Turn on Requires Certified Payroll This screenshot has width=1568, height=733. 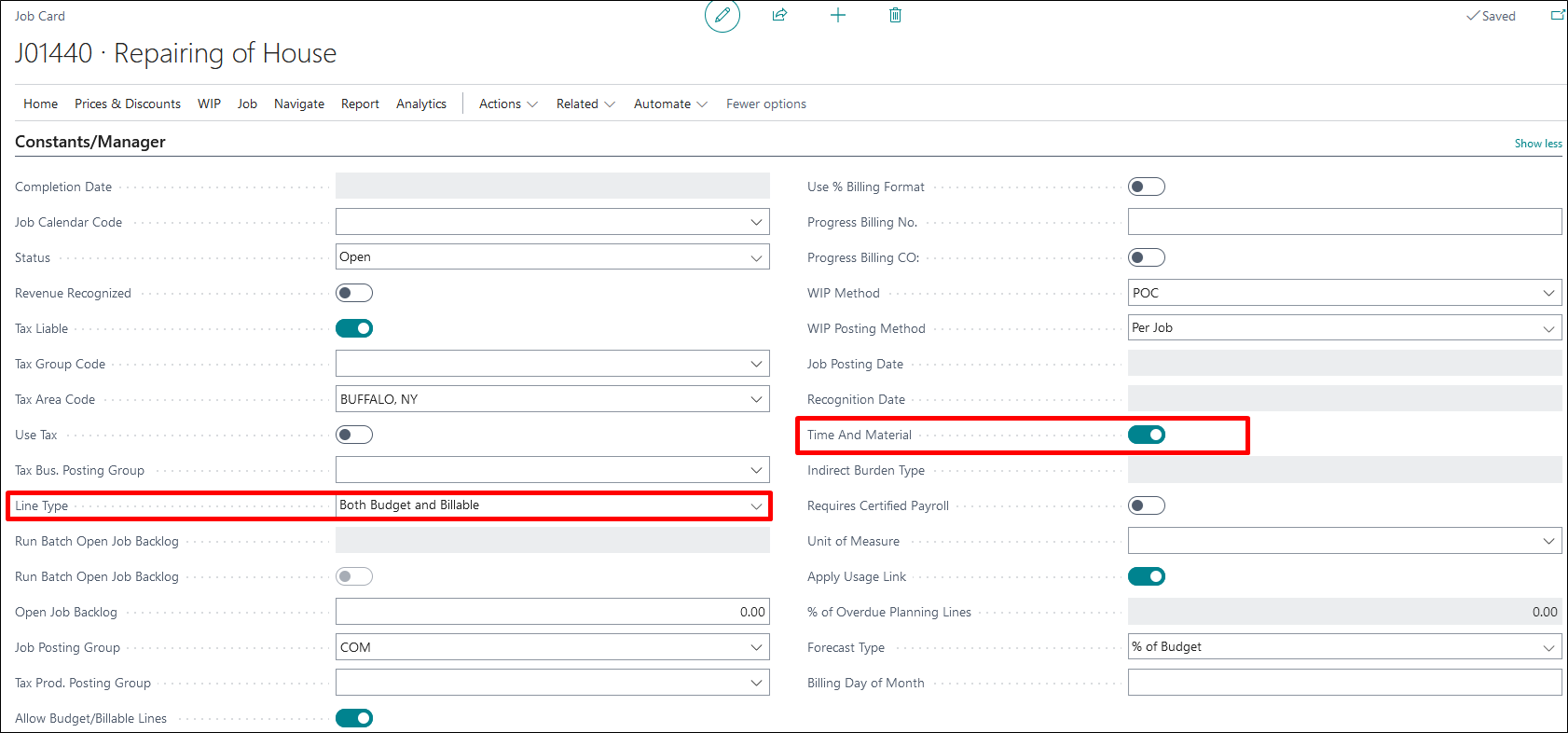pos(1146,505)
